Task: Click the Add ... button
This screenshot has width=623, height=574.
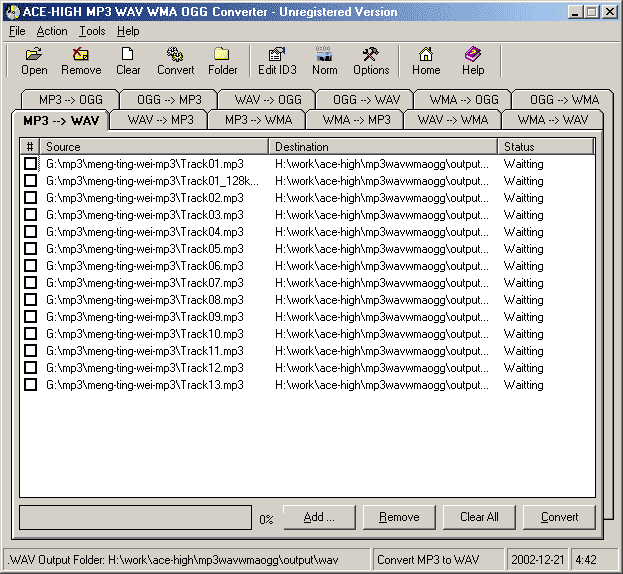Action: point(319,517)
